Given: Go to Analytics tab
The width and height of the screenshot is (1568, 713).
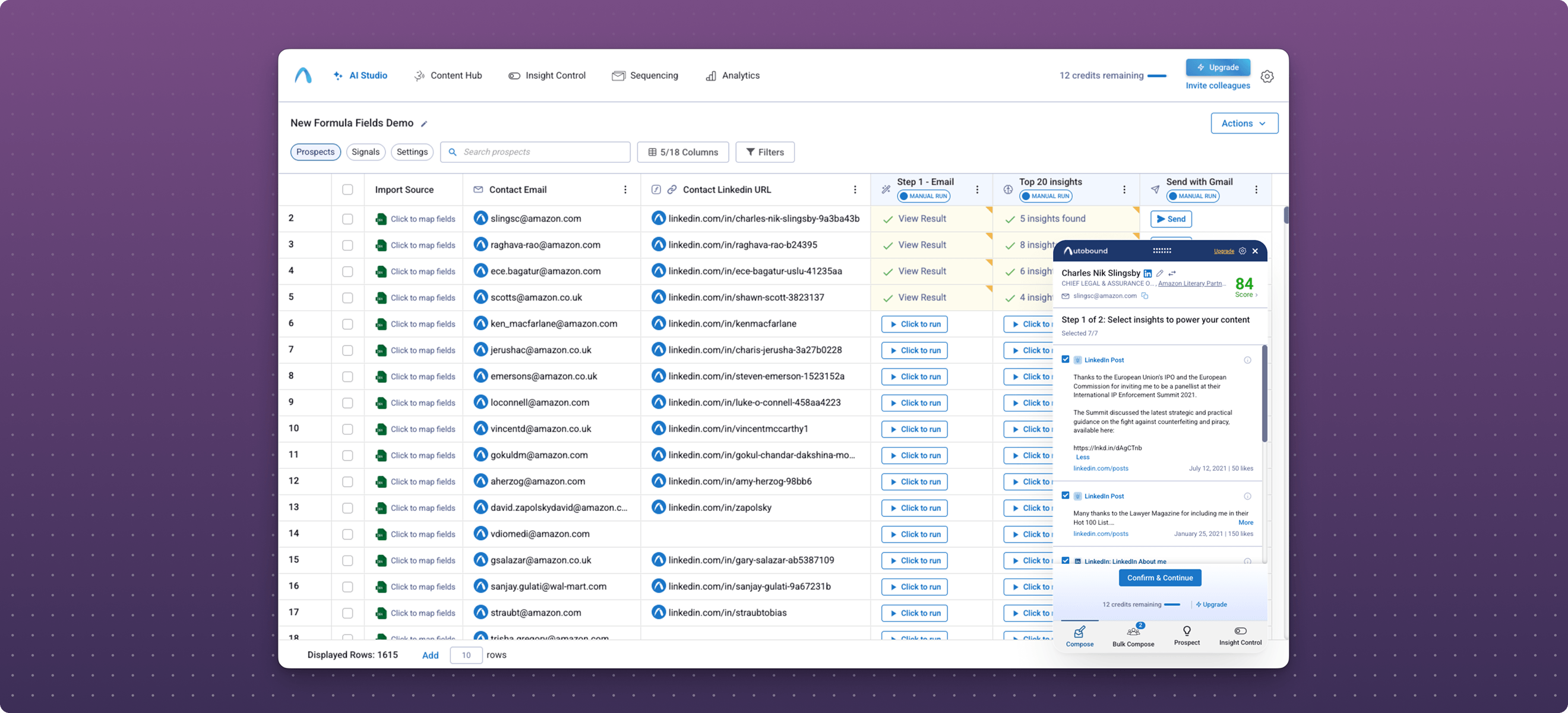Looking at the screenshot, I should coord(733,76).
